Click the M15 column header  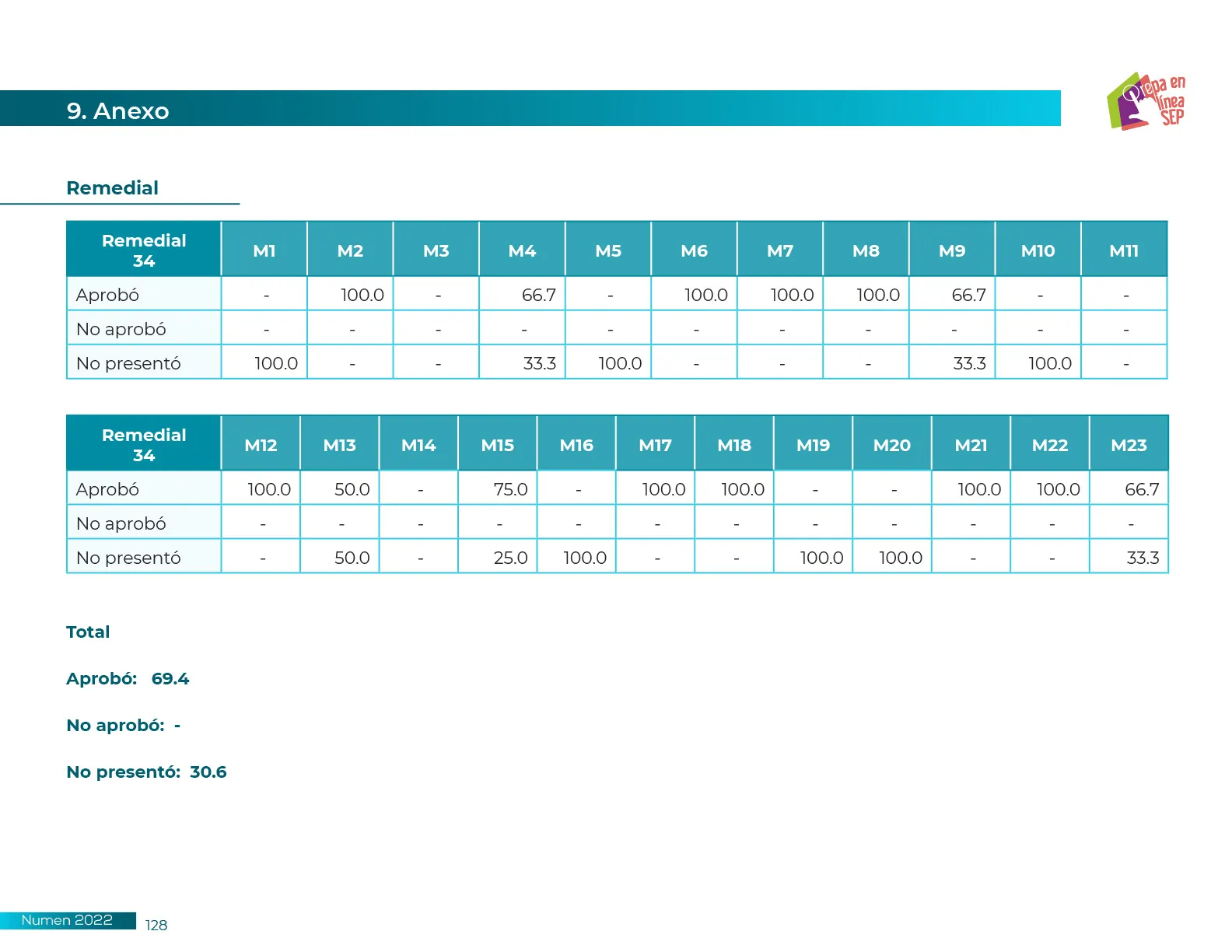(x=497, y=445)
